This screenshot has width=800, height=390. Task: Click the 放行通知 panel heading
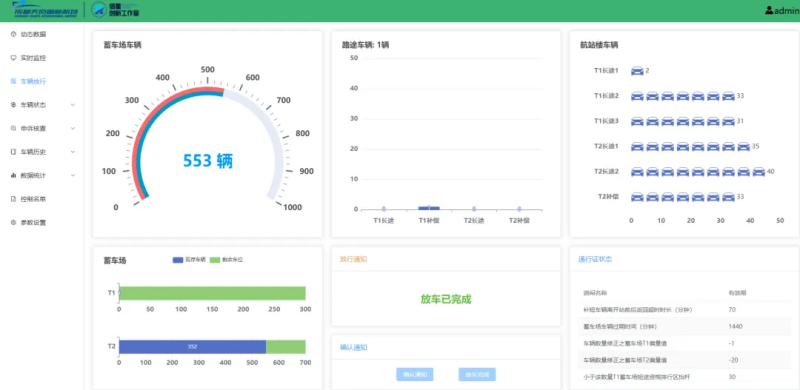(x=354, y=259)
